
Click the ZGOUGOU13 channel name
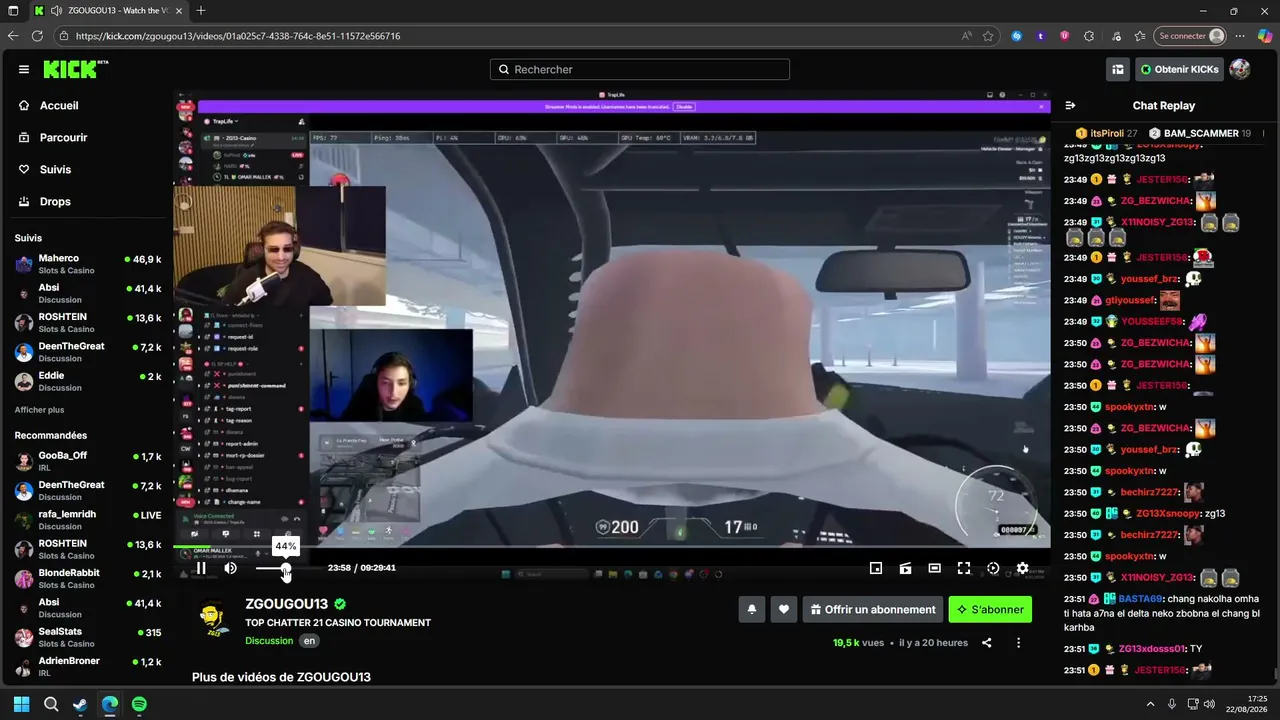coord(287,604)
